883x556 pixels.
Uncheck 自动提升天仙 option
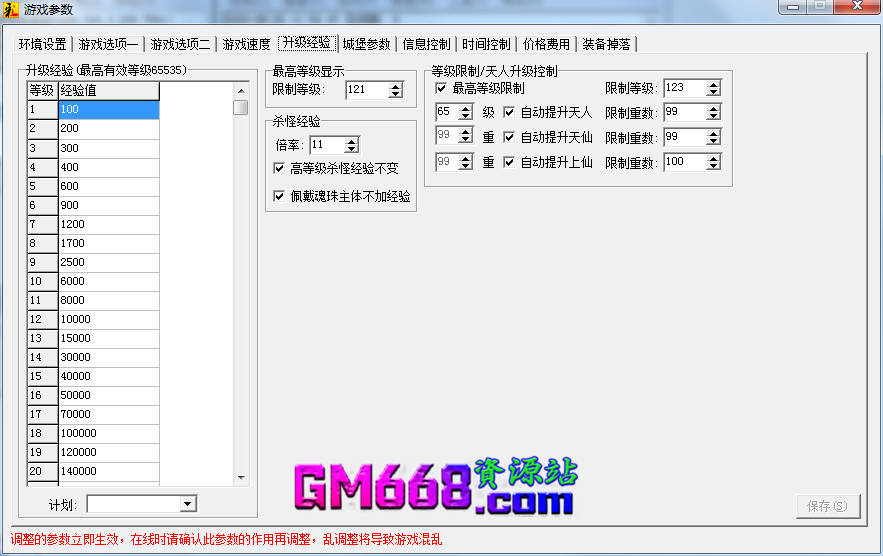(x=508, y=137)
